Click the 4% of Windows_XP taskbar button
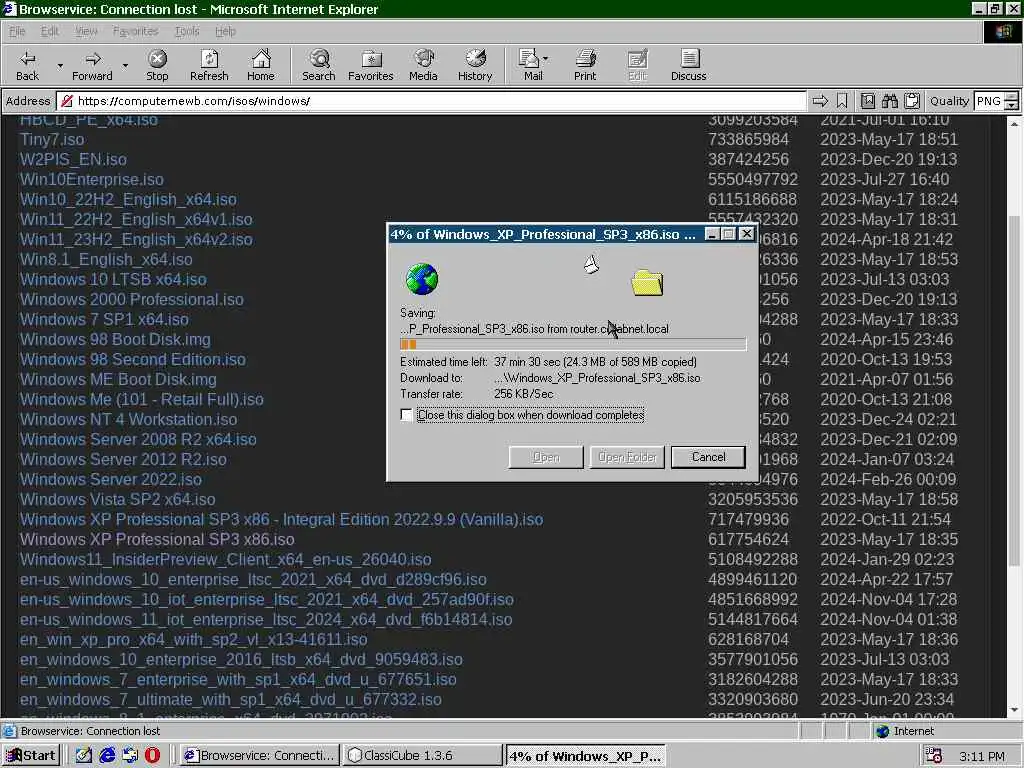This screenshot has width=1024, height=768. pos(585,756)
